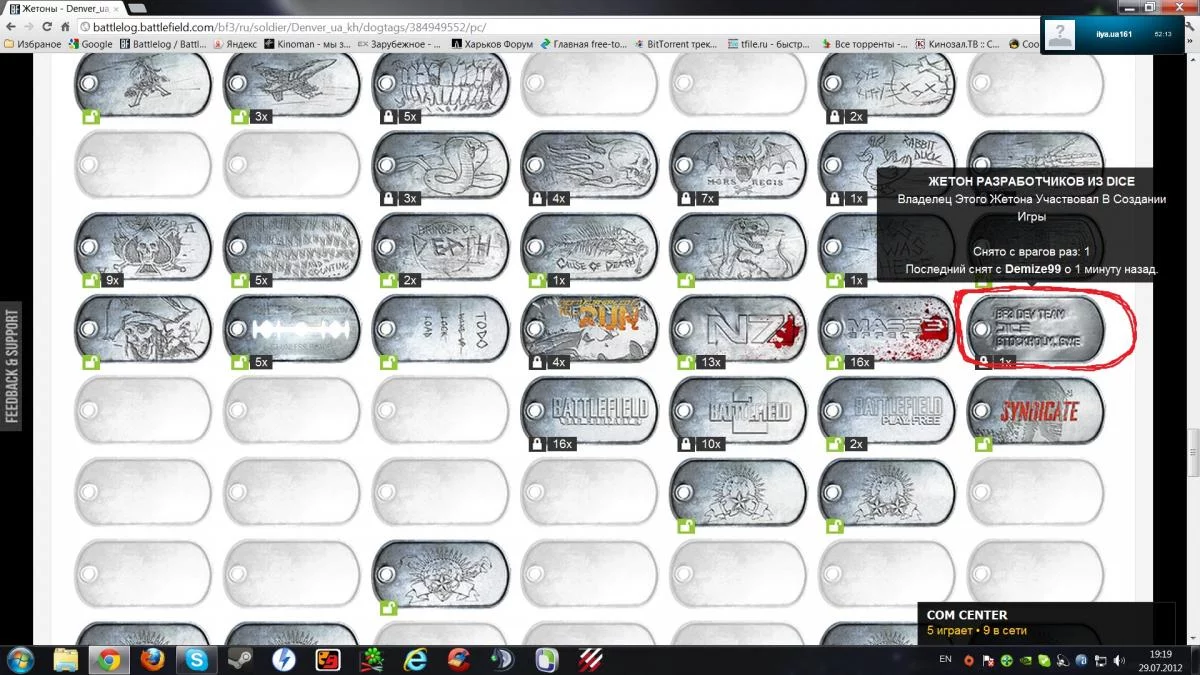
Task: Select the T-rex dinosaur dog tag
Action: [x=738, y=246]
